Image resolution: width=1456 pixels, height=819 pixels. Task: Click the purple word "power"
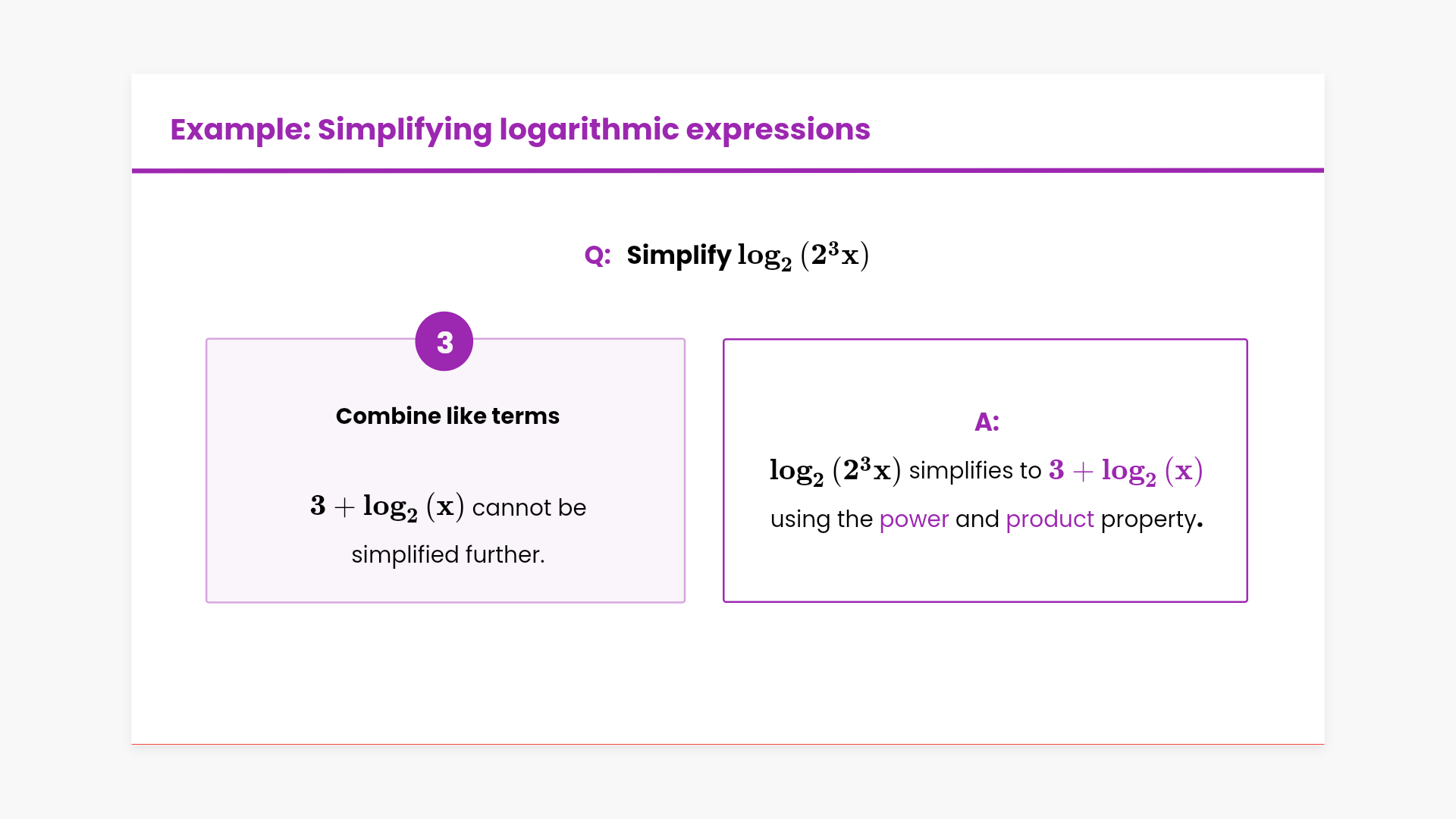point(914,519)
